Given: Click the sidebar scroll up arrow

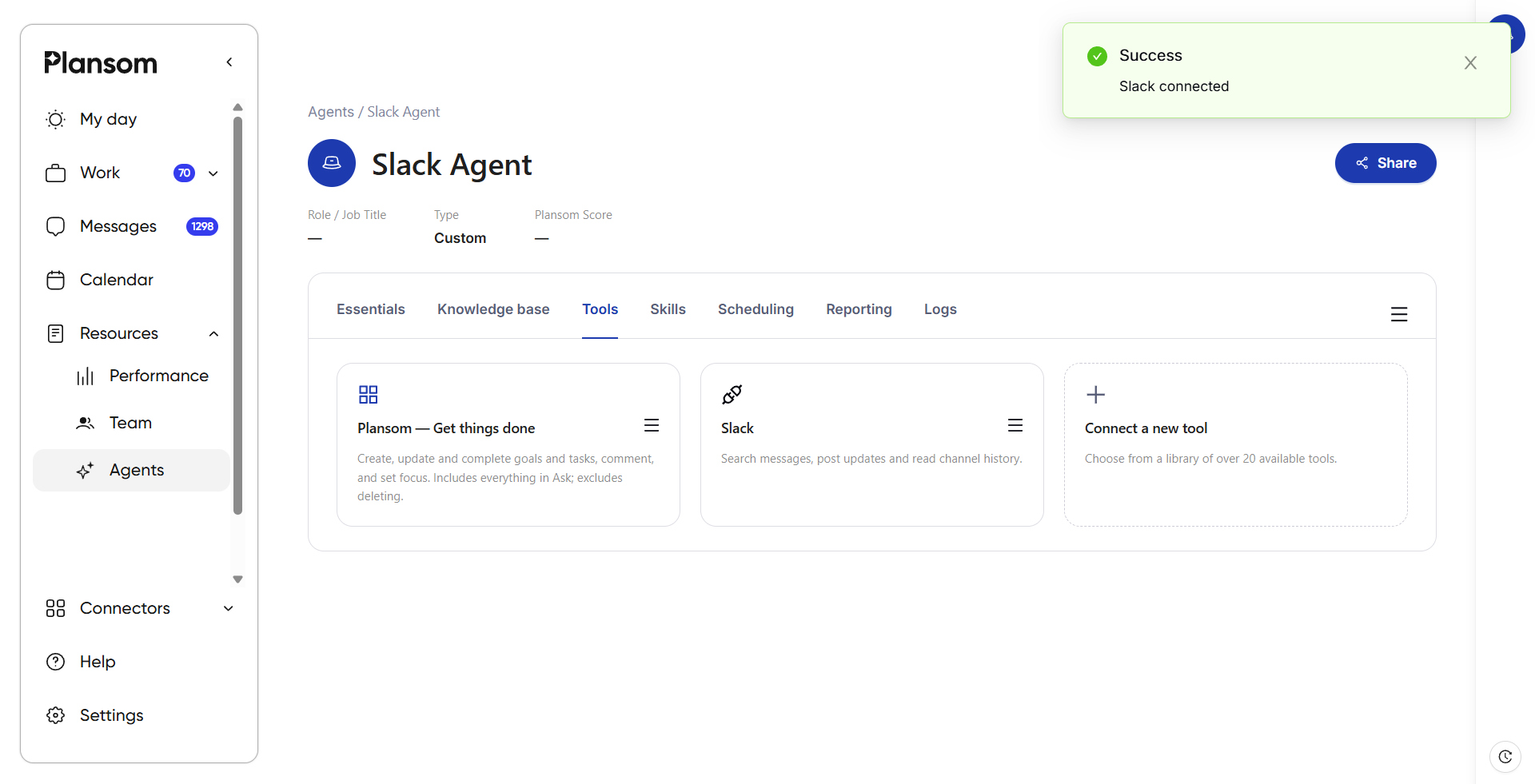Looking at the screenshot, I should [x=237, y=107].
